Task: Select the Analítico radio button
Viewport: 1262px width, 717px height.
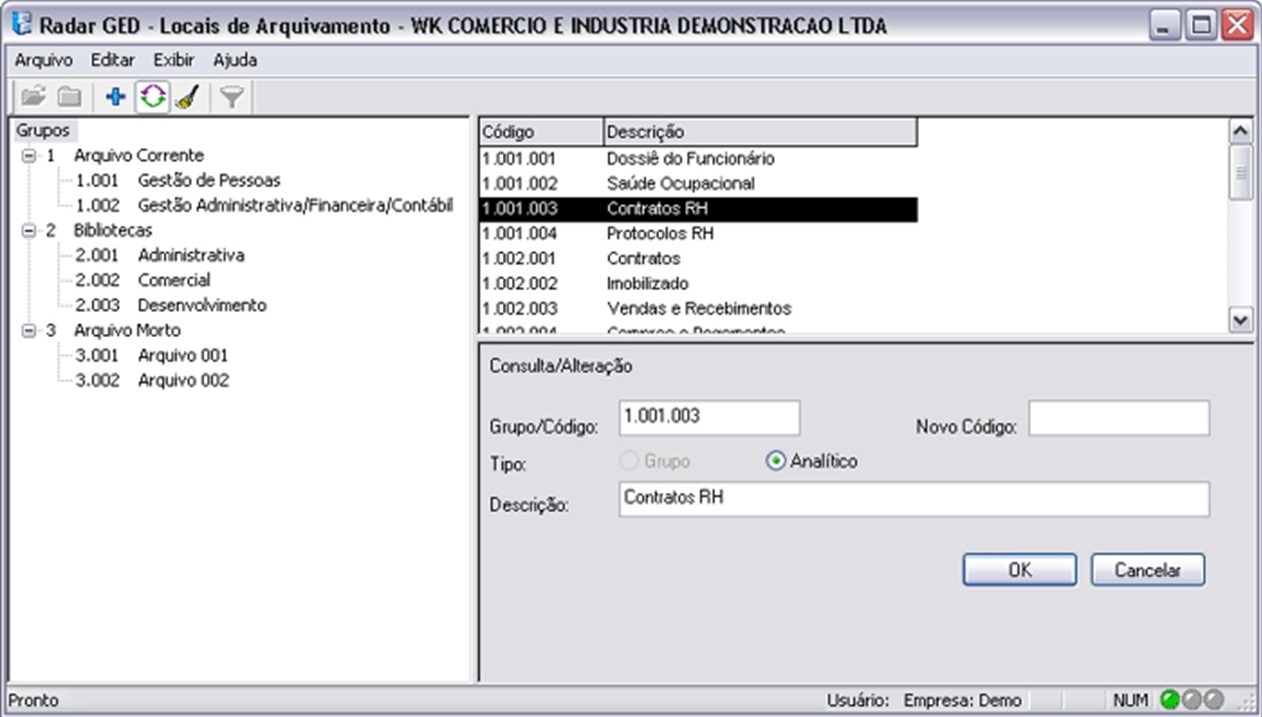Action: click(774, 461)
